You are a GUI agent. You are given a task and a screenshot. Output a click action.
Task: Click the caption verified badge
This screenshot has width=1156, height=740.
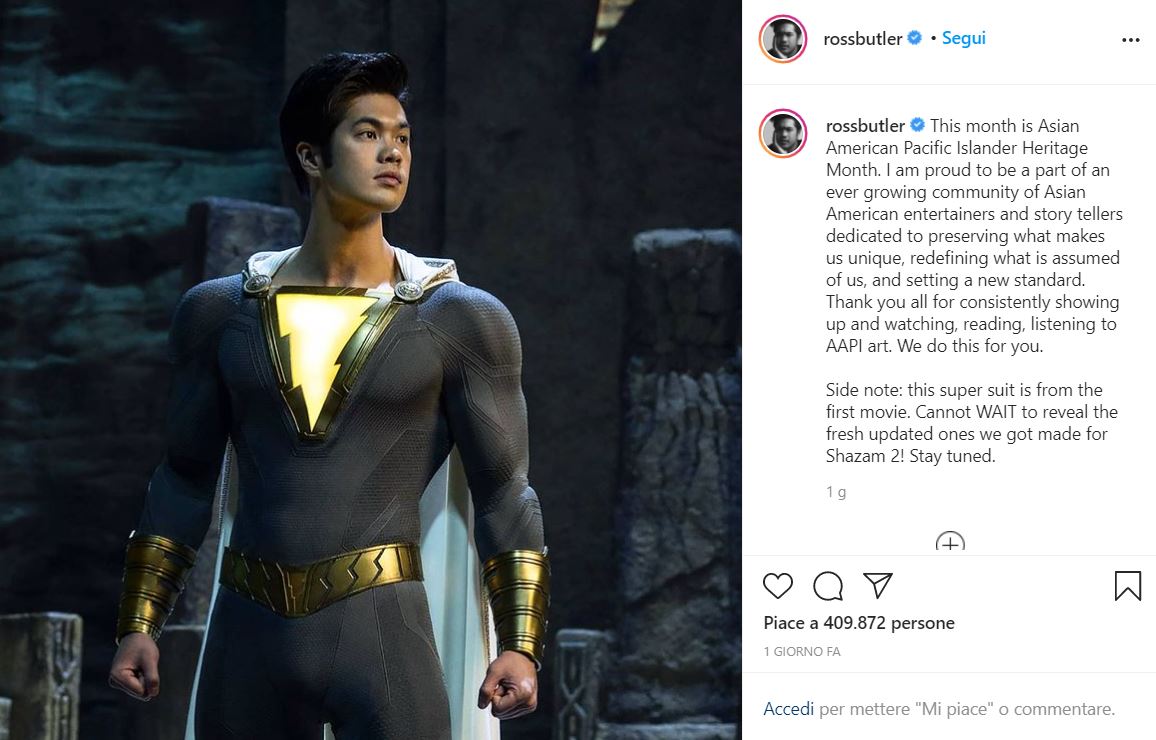(917, 125)
